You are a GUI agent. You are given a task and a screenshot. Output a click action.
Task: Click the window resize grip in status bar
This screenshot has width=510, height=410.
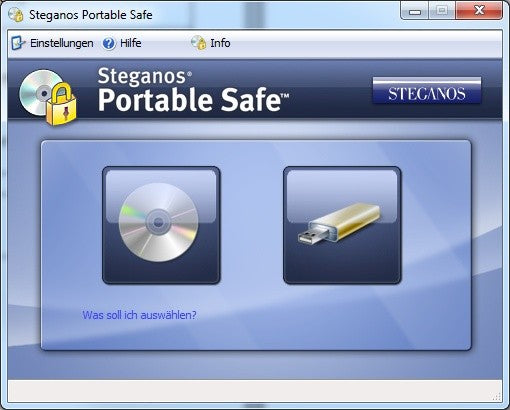497,397
